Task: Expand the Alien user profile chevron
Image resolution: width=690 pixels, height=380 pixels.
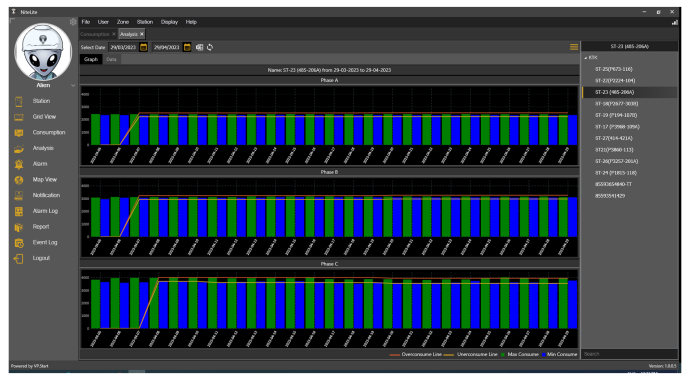Action: [x=73, y=85]
